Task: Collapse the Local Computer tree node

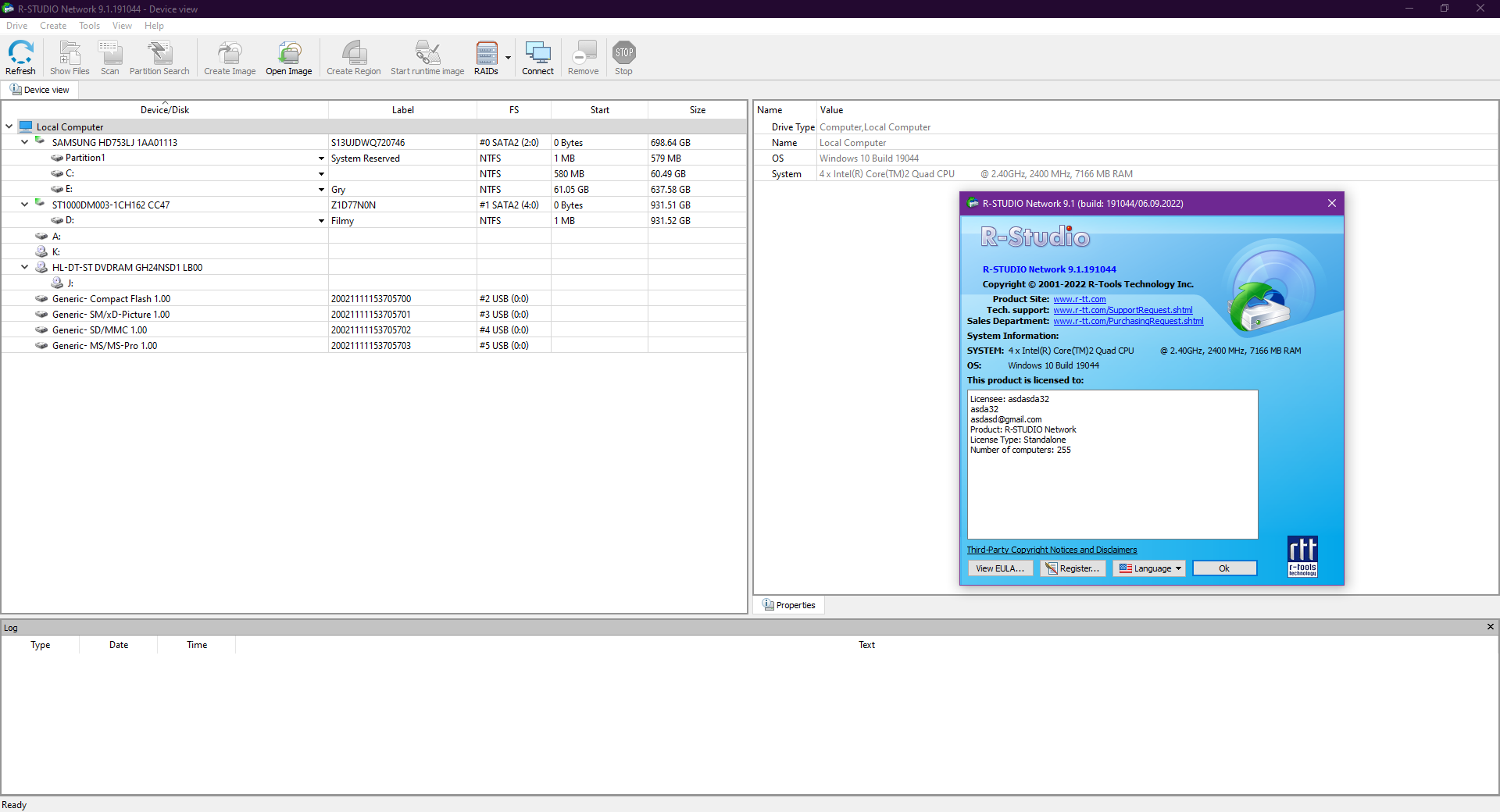Action: [9, 126]
